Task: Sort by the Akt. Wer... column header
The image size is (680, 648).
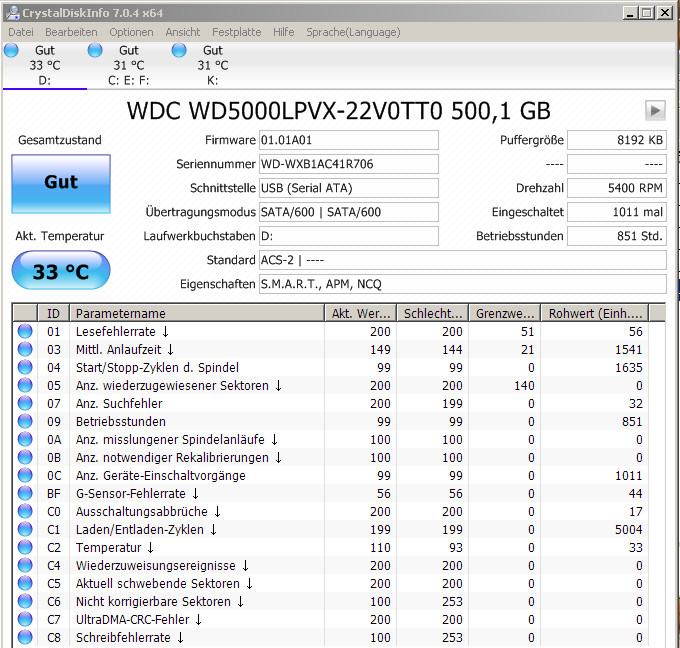Action: [360, 313]
